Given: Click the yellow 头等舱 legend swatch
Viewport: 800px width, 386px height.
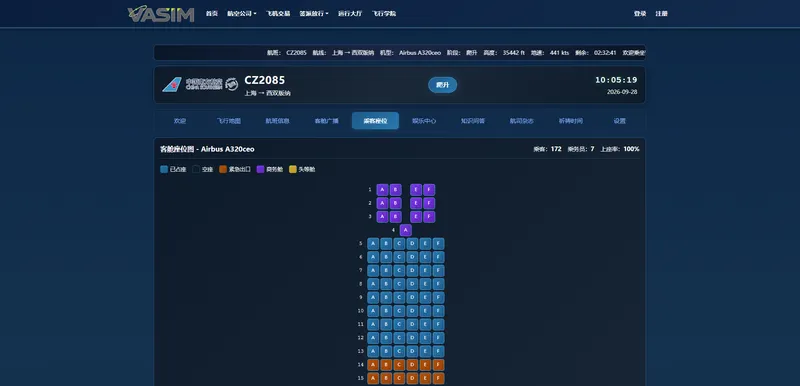Looking at the screenshot, I should (x=293, y=169).
